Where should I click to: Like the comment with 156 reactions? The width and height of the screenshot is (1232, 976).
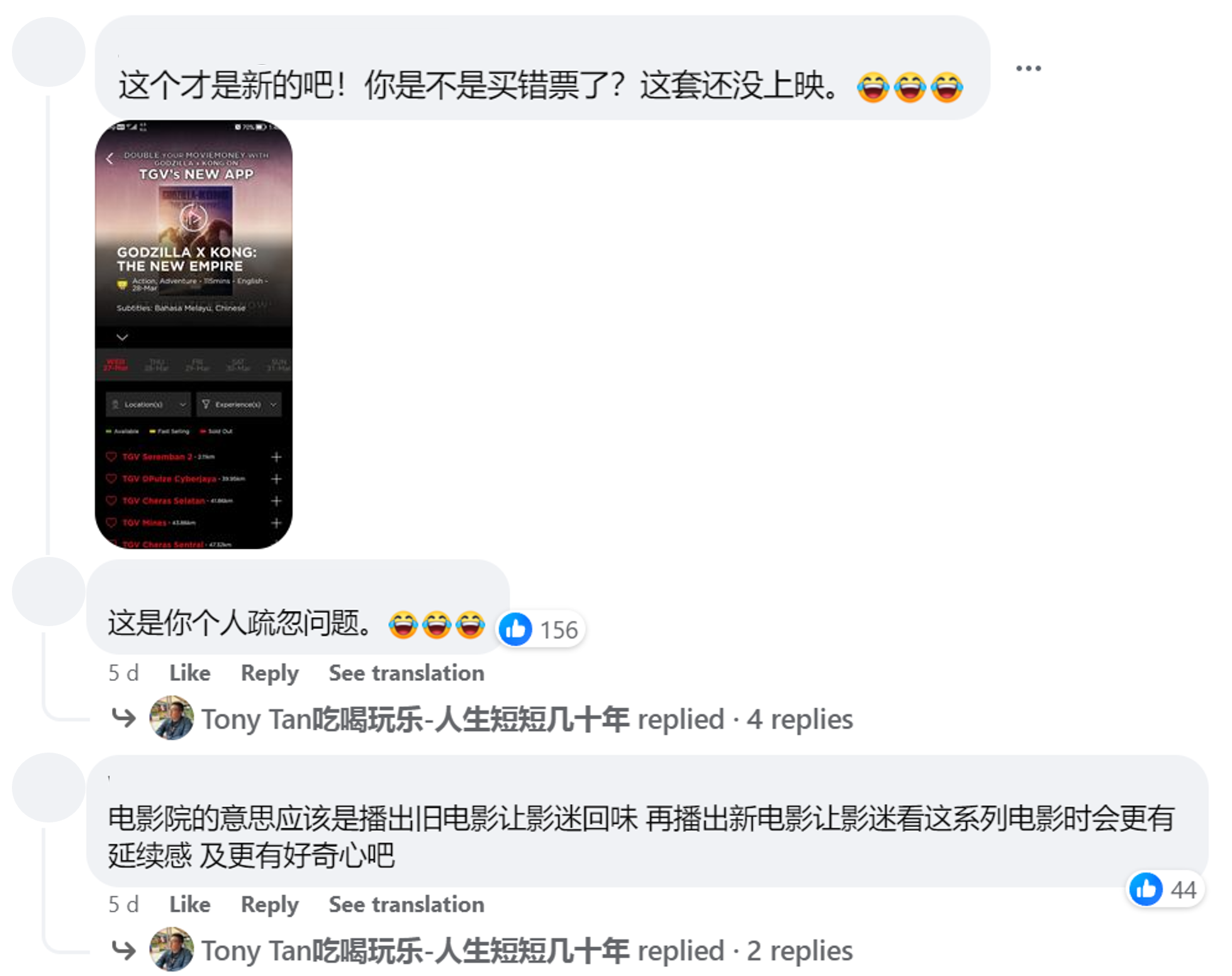[x=189, y=673]
